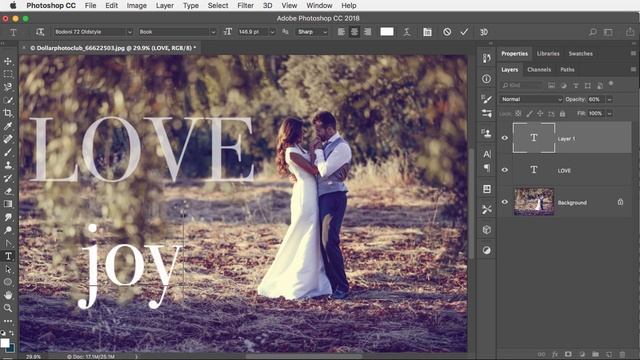Open font style dropdown showing Book

pos(178,32)
